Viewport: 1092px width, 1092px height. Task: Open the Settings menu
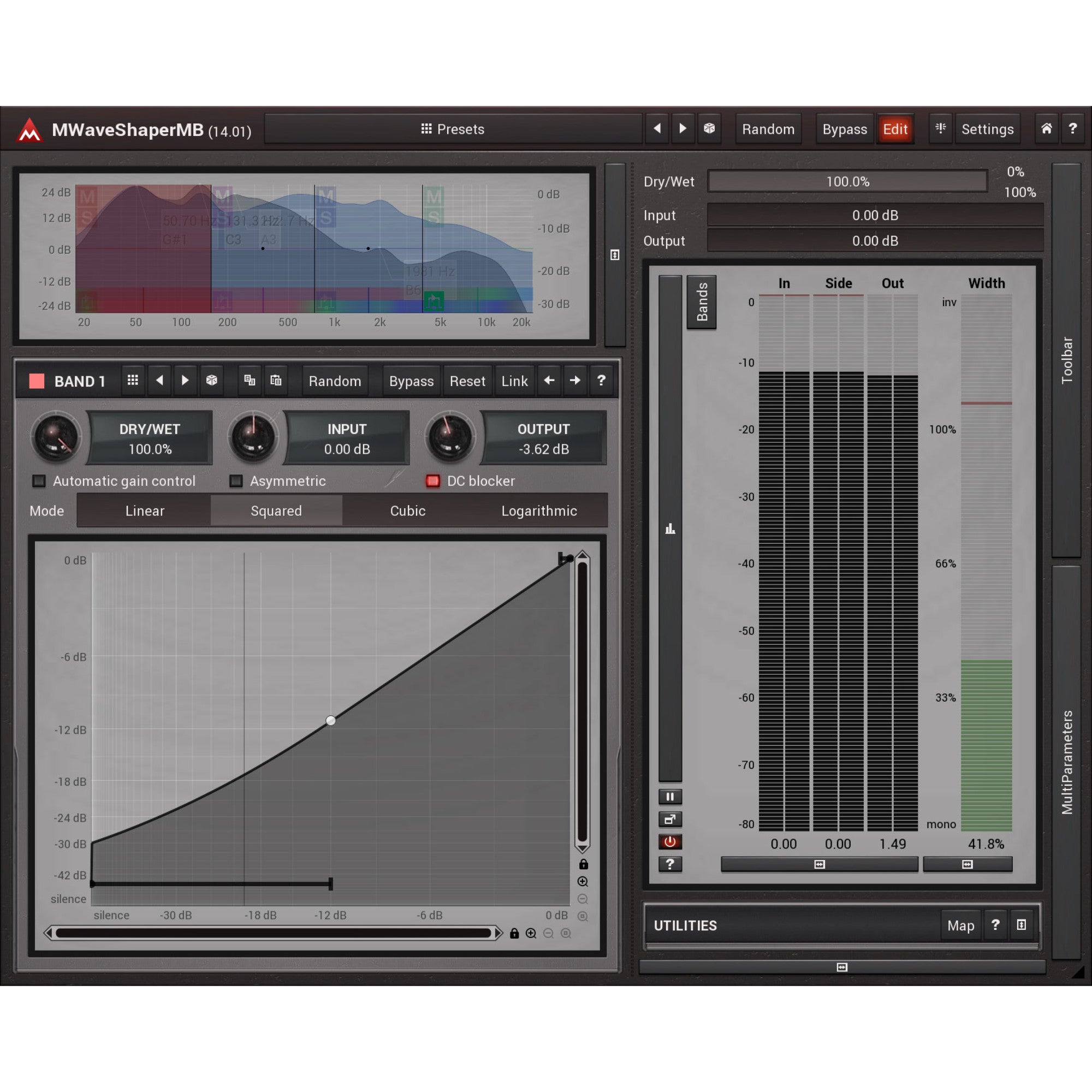pyautogui.click(x=987, y=129)
